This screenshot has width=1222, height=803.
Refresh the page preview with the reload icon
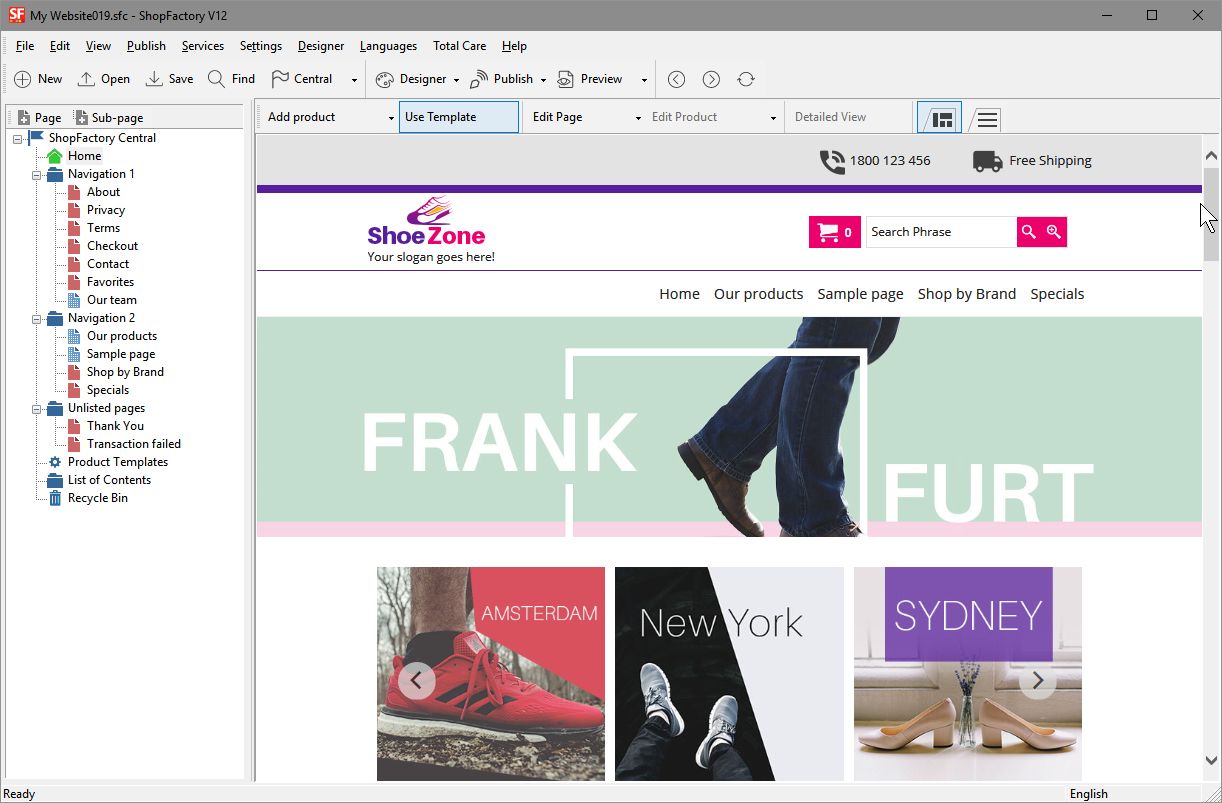[746, 79]
